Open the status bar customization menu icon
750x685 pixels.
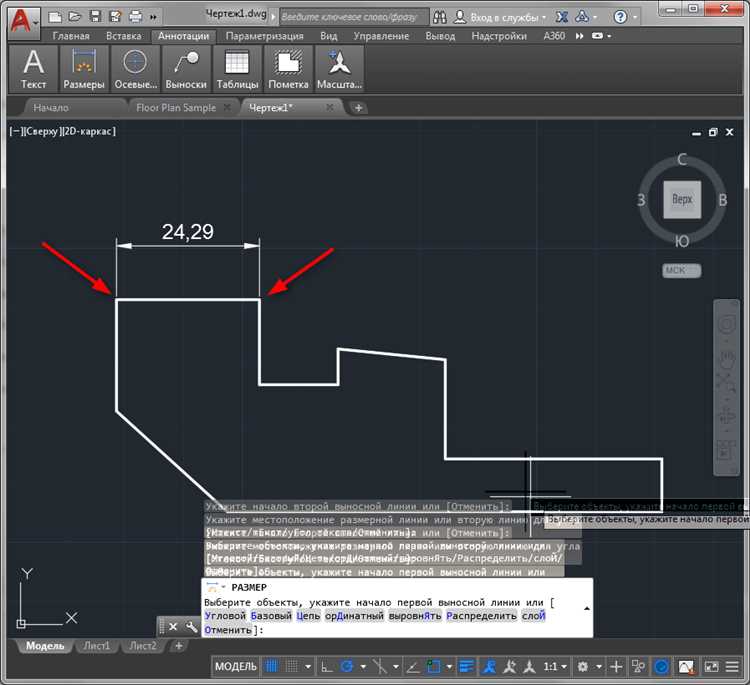(x=732, y=666)
